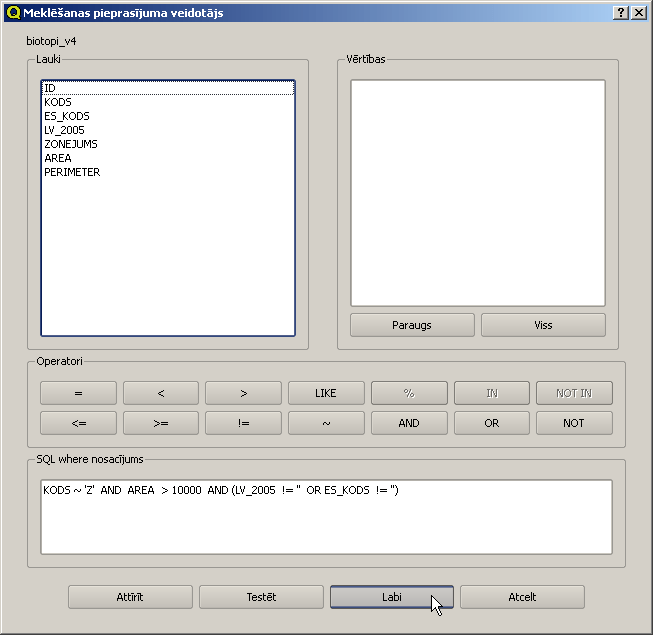This screenshot has width=653, height=635.
Task: Click the NOT IN operator button
Action: [574, 393]
